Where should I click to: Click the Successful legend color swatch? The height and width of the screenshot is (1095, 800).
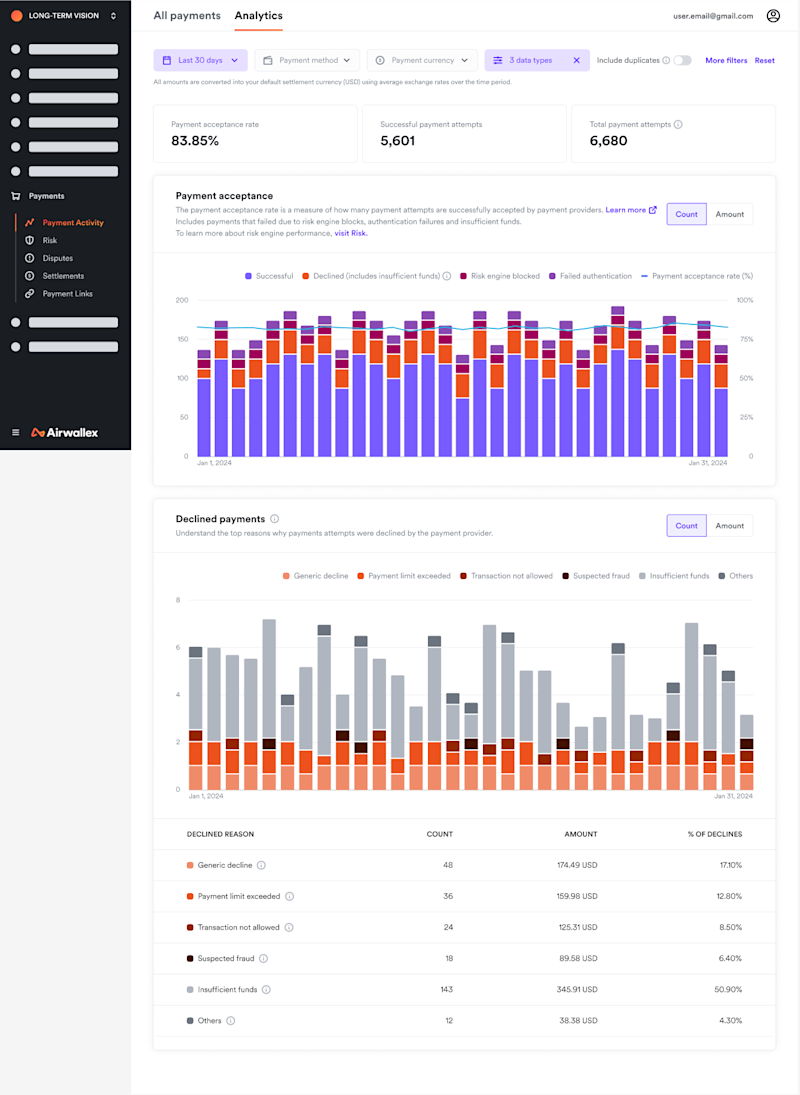[x=249, y=277]
